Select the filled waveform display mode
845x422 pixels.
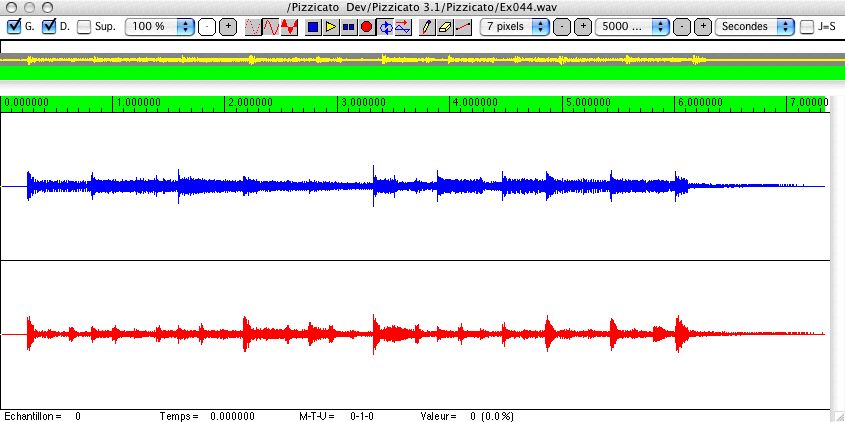click(x=289, y=27)
